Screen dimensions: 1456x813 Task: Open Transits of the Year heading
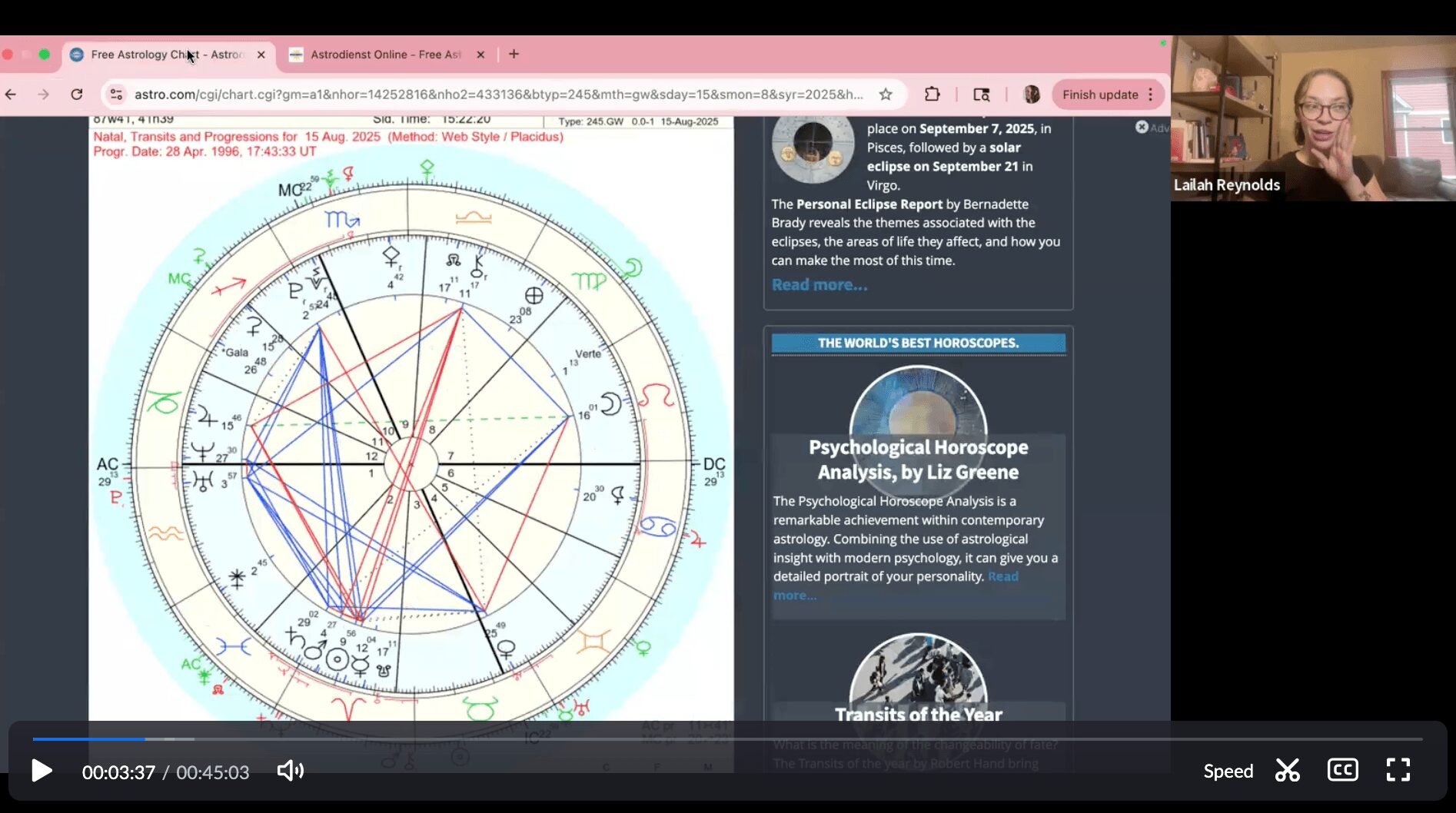(918, 714)
